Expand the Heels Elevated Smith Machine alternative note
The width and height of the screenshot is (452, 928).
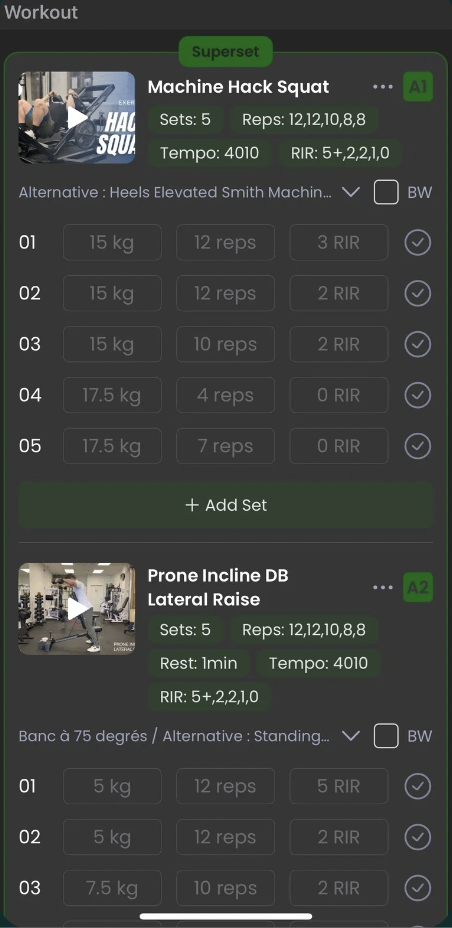[x=351, y=192]
